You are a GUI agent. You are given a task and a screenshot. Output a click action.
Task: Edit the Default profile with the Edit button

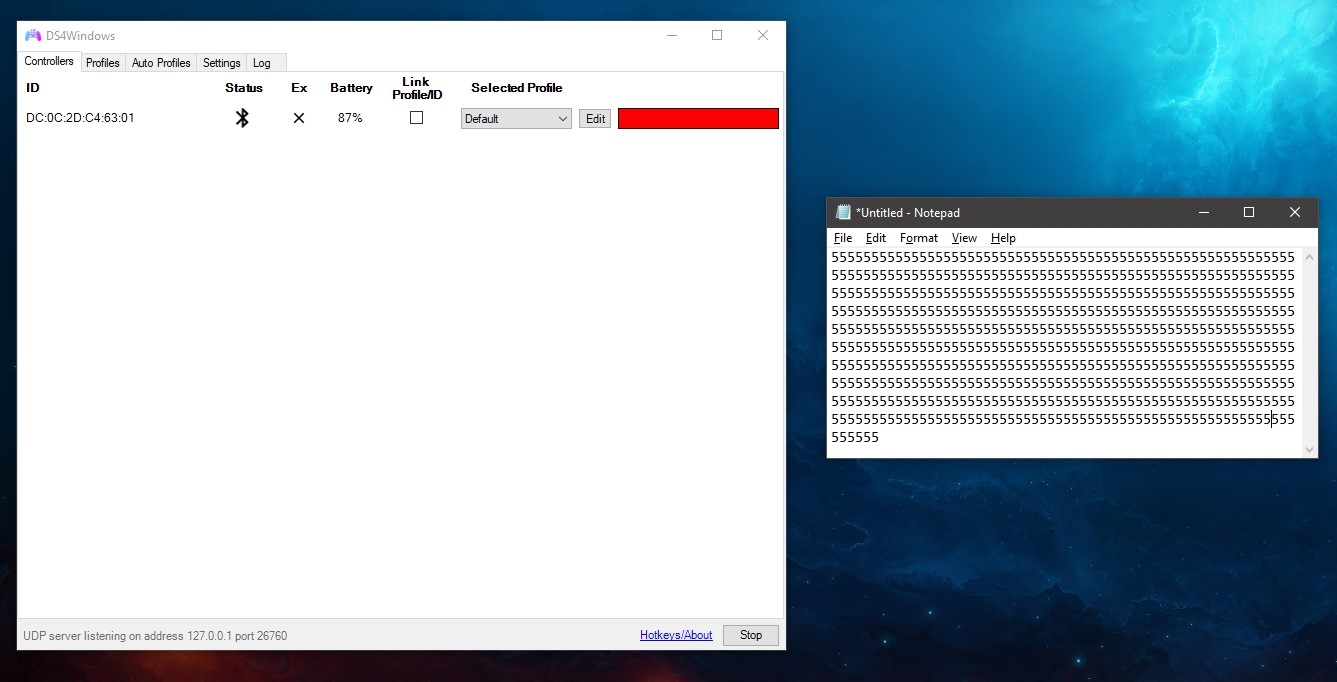pyautogui.click(x=595, y=118)
